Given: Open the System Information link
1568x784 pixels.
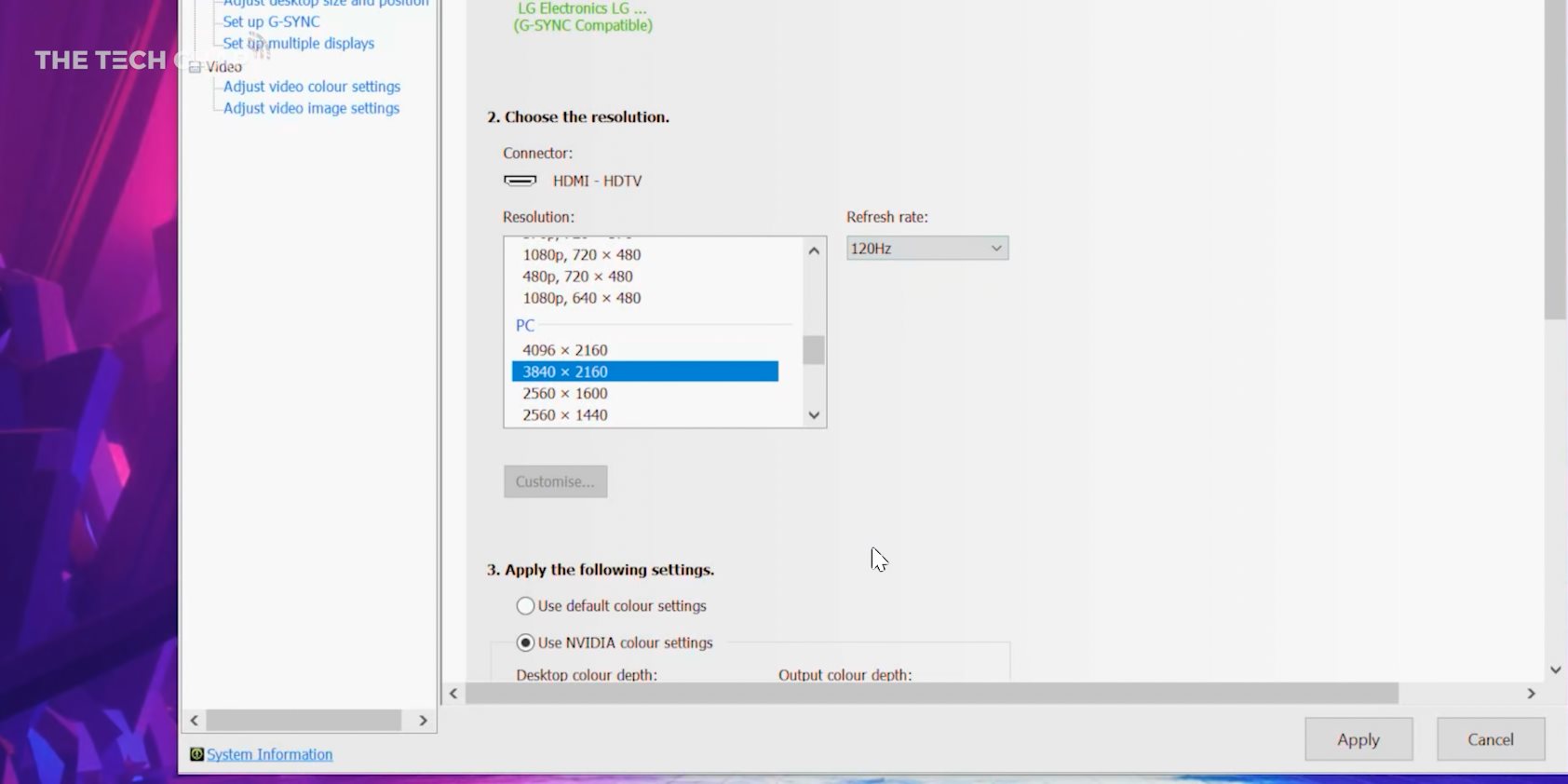Looking at the screenshot, I should 269,754.
